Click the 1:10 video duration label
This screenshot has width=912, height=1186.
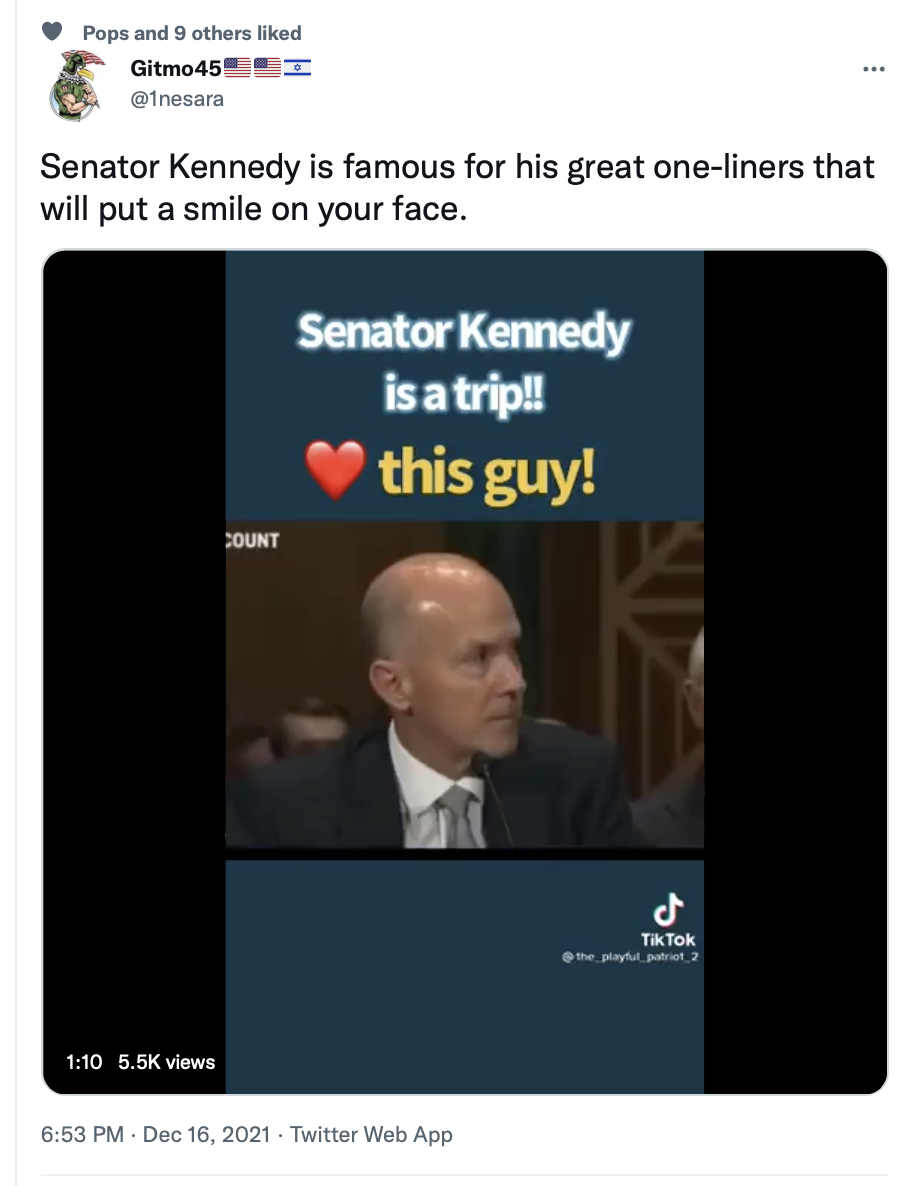tap(84, 1062)
